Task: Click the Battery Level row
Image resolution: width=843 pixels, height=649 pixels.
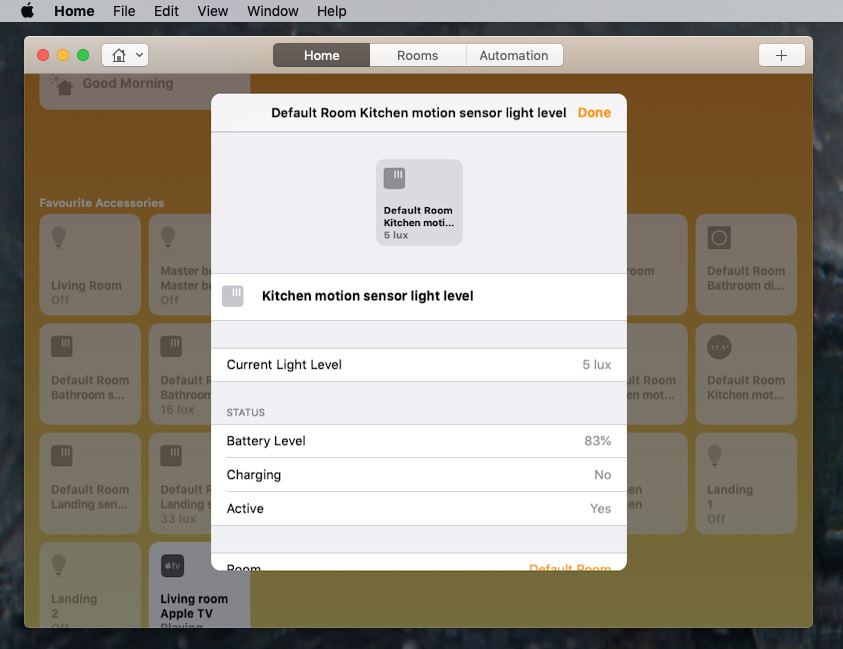Action: tap(419, 441)
